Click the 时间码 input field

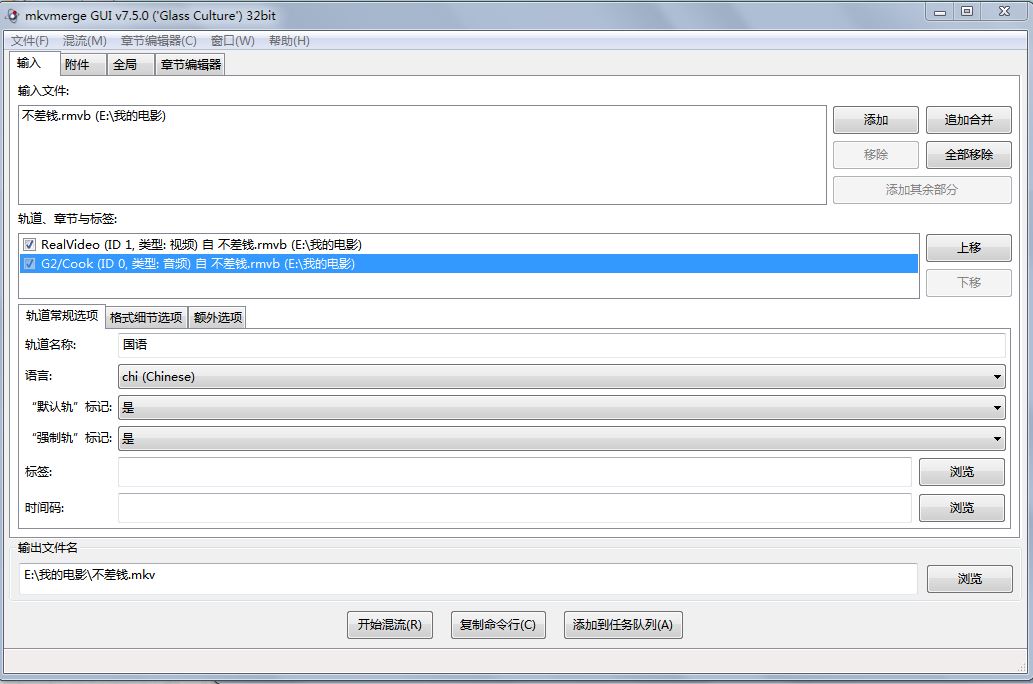(515, 508)
